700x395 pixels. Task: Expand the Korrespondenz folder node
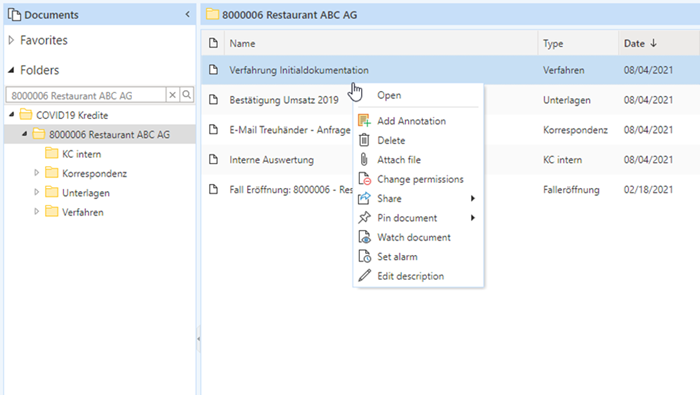(x=37, y=173)
